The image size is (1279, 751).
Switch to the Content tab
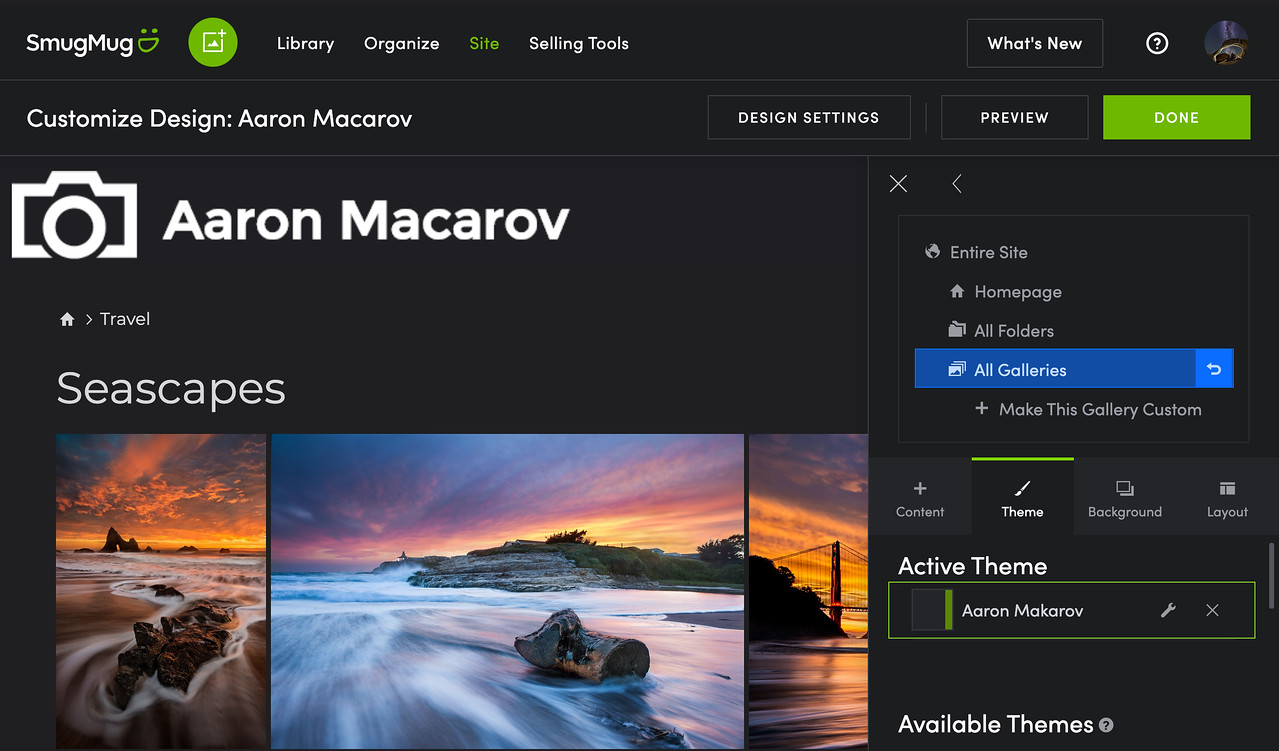pos(920,499)
